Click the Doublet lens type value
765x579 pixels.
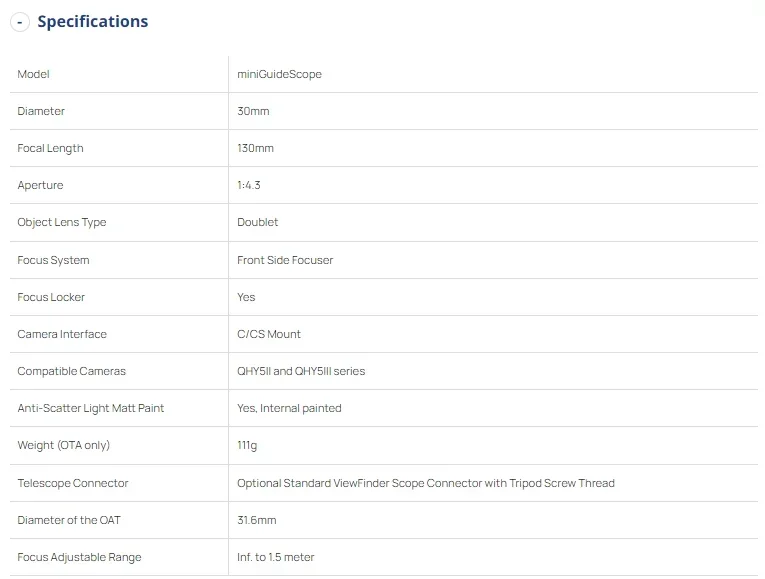[x=257, y=222]
